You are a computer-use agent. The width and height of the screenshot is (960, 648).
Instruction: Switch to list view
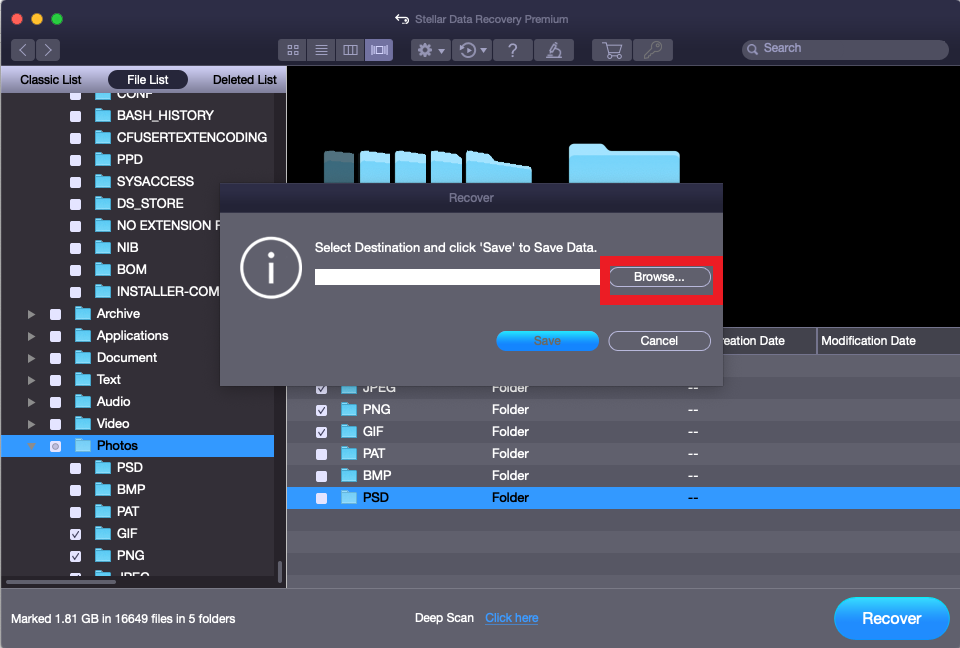point(321,50)
